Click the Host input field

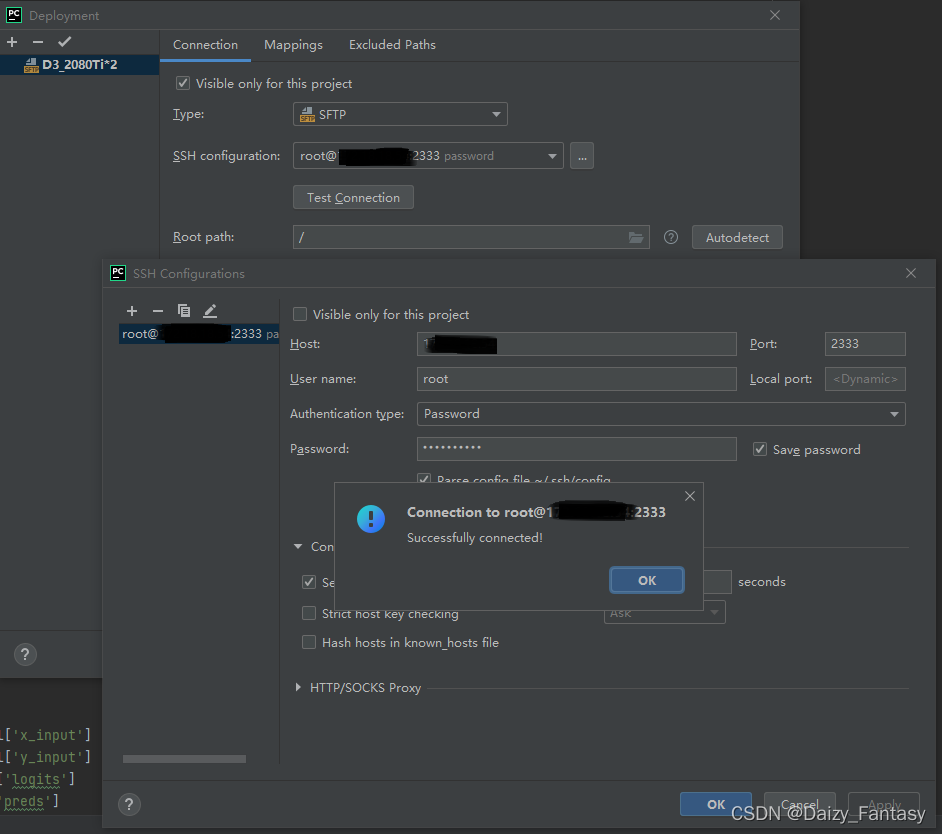(x=577, y=344)
